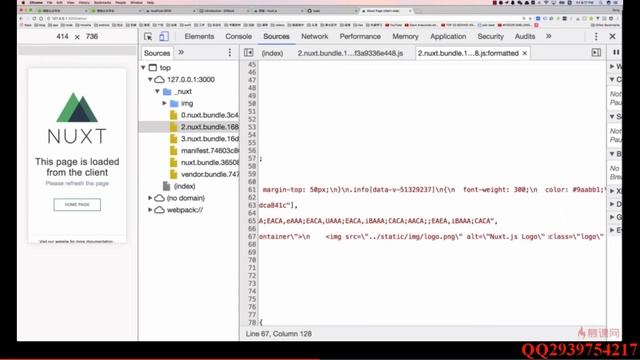Open DevTools three-dot customize menu

pos(596,36)
